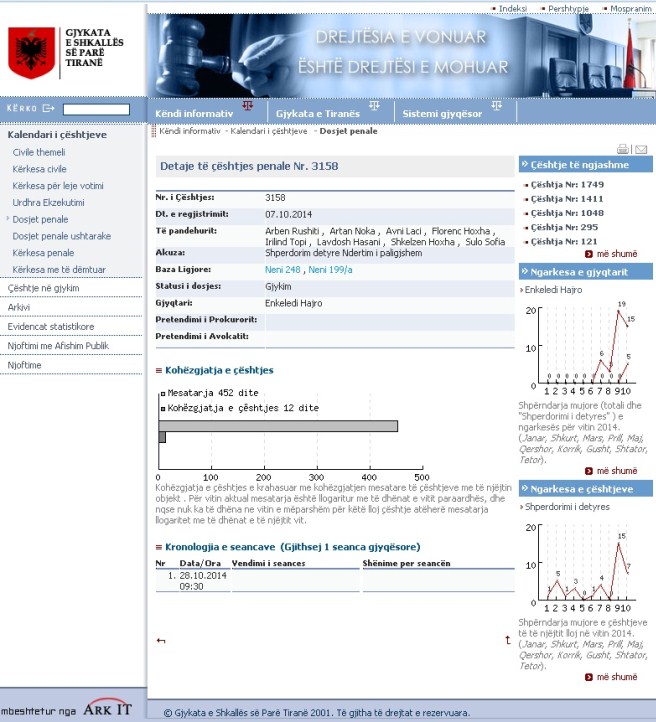This screenshot has height=722, width=656.
Task: Click the red scroll-to-top arrow icon
Action: 507,640
